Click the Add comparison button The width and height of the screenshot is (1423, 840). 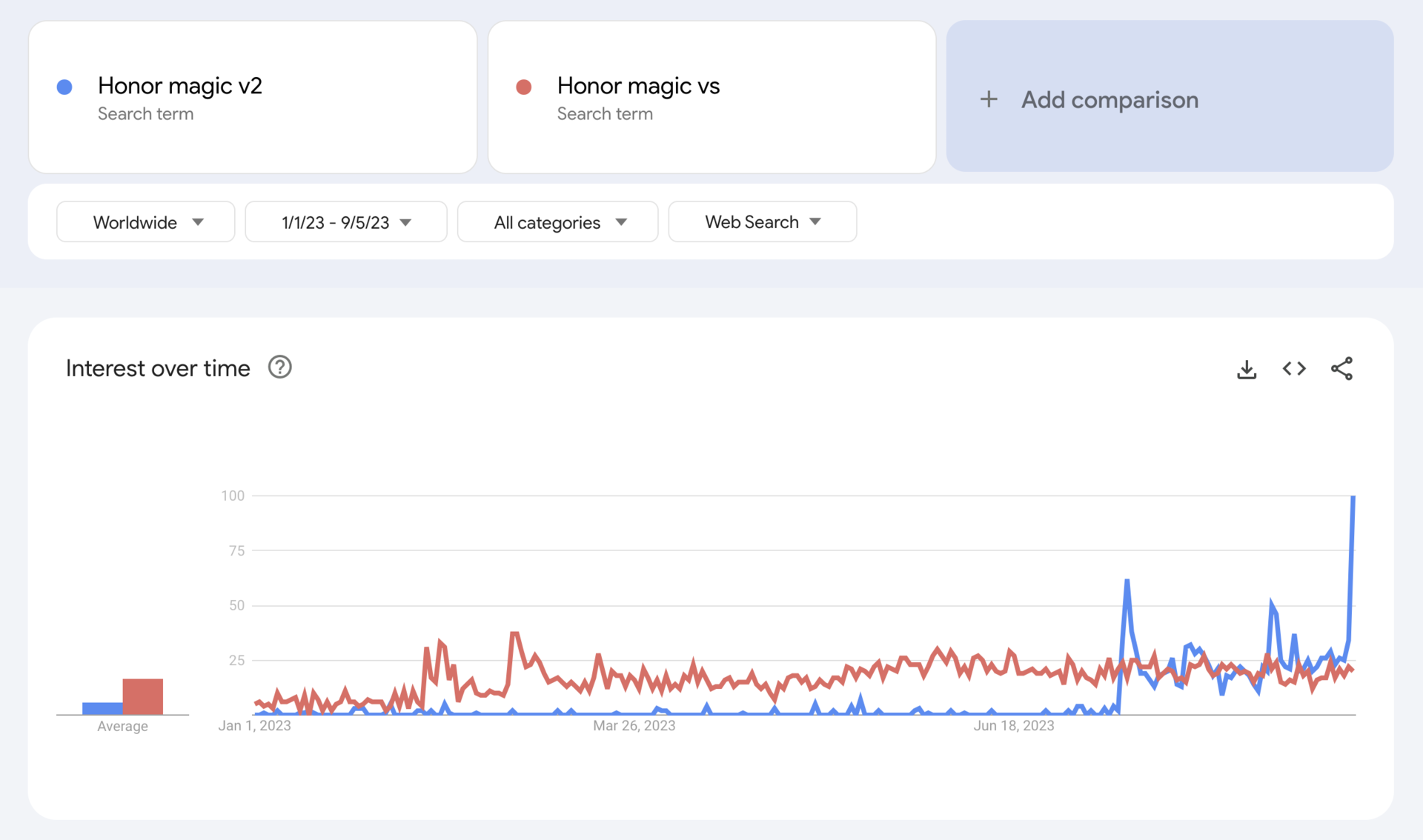[x=1109, y=99]
